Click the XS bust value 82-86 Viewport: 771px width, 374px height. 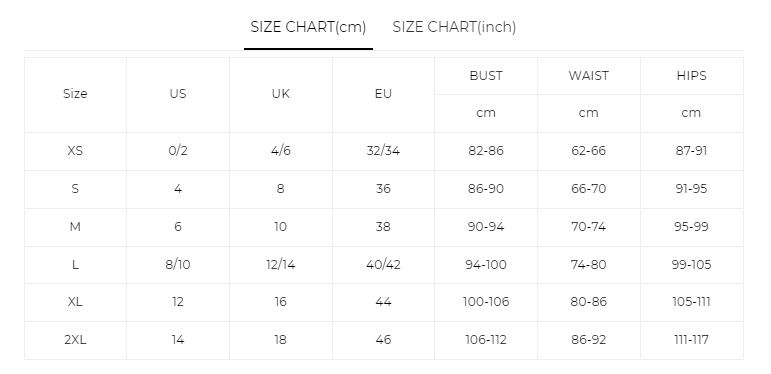(x=486, y=151)
